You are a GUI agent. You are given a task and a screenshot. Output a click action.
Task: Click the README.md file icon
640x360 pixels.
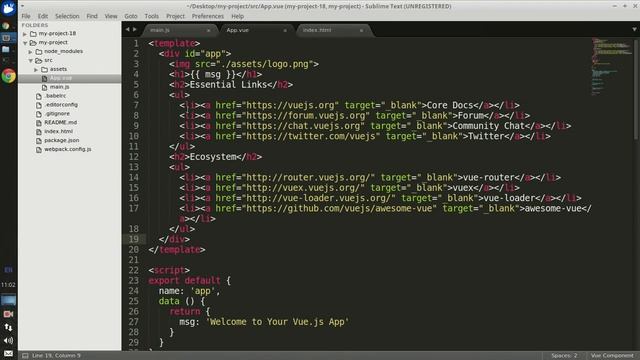point(39,123)
